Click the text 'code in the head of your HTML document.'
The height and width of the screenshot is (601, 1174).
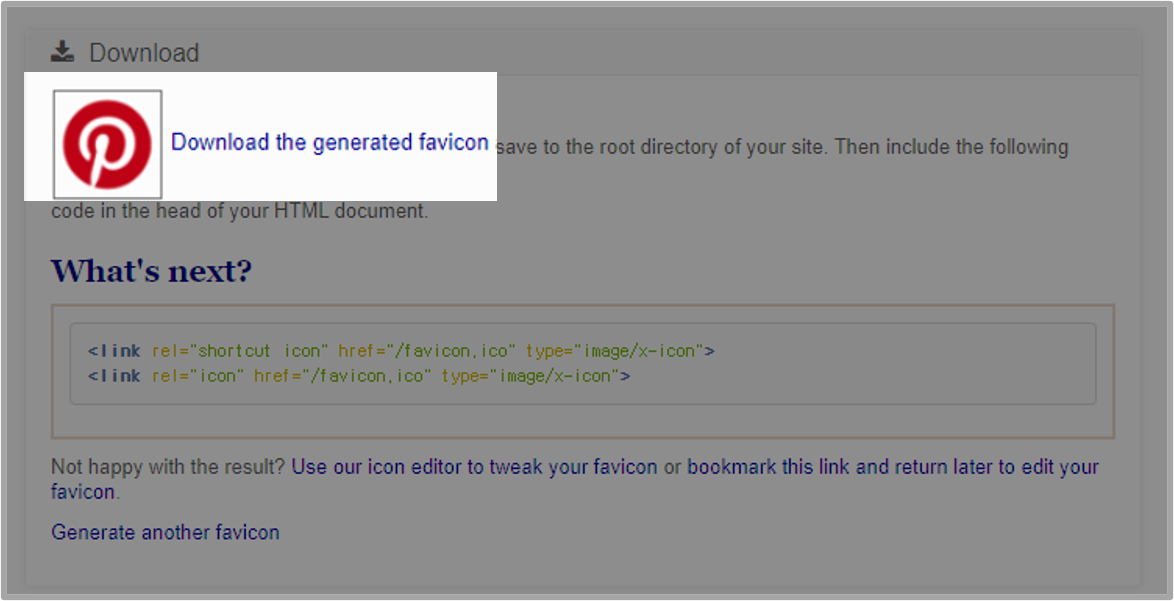pyautogui.click(x=240, y=211)
